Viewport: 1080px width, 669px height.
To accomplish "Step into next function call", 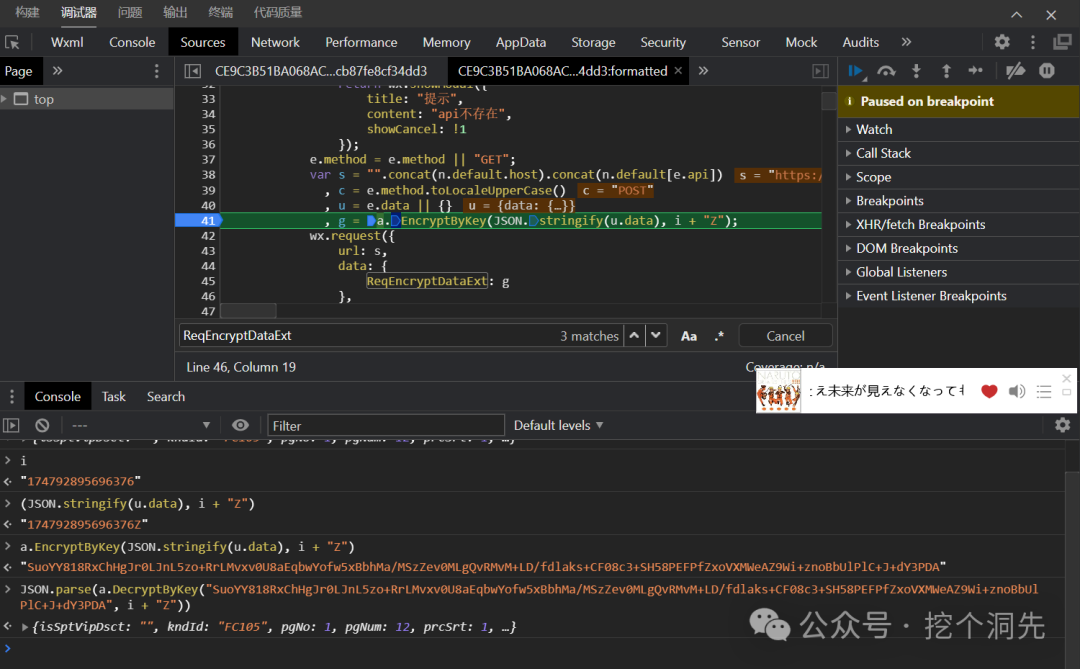I will (x=916, y=70).
